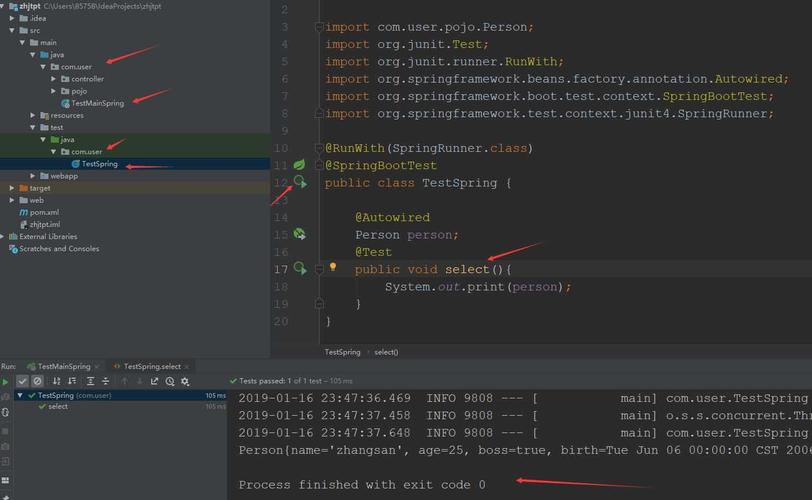Expand the target folder in project tree
The height and width of the screenshot is (500, 812).
coord(12,188)
